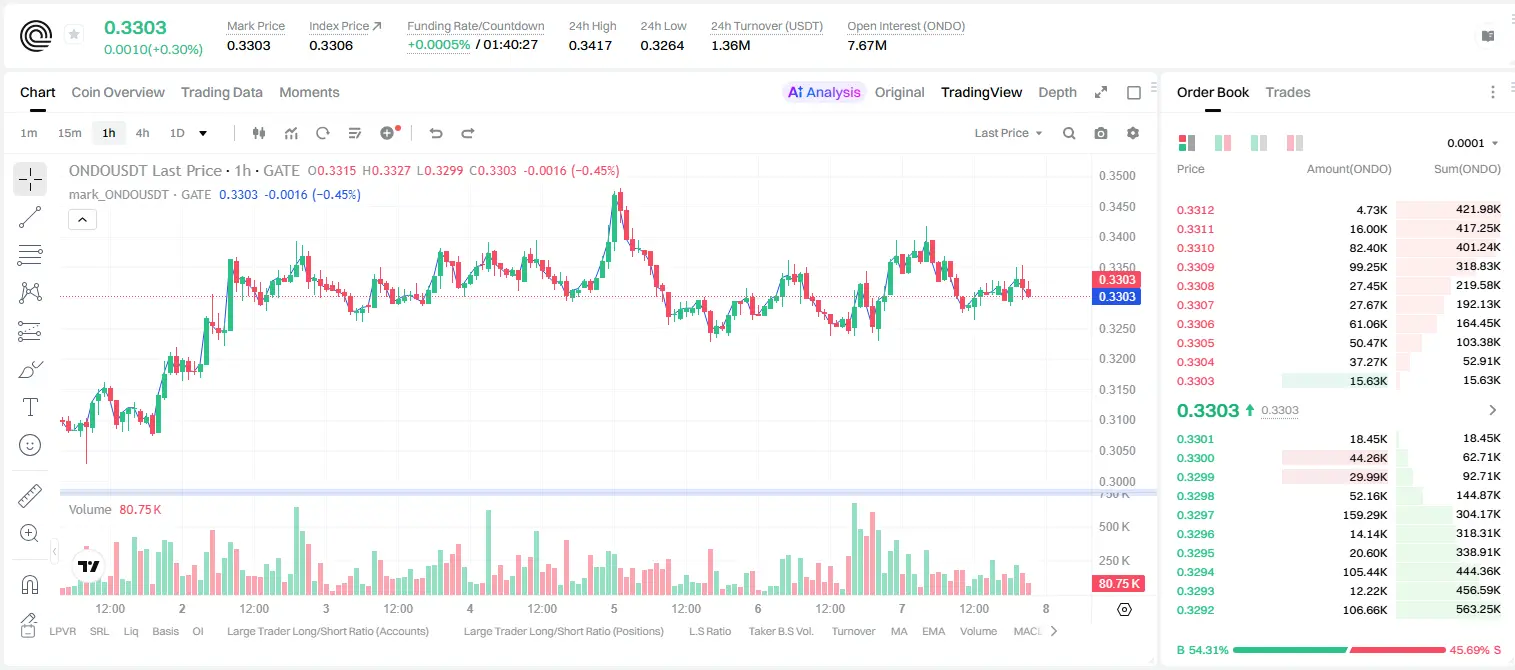Choose the text annotation tool

(x=30, y=407)
